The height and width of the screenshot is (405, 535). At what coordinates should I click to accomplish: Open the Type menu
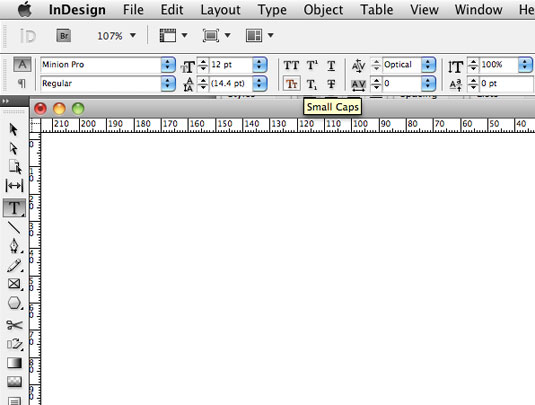point(272,10)
